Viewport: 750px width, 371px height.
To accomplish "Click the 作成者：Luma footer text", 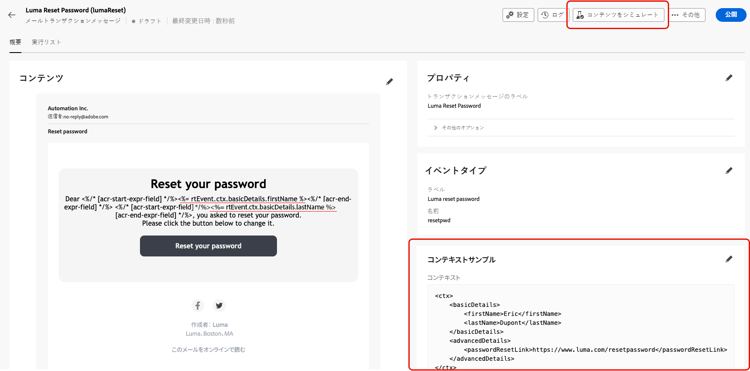I will (209, 325).
